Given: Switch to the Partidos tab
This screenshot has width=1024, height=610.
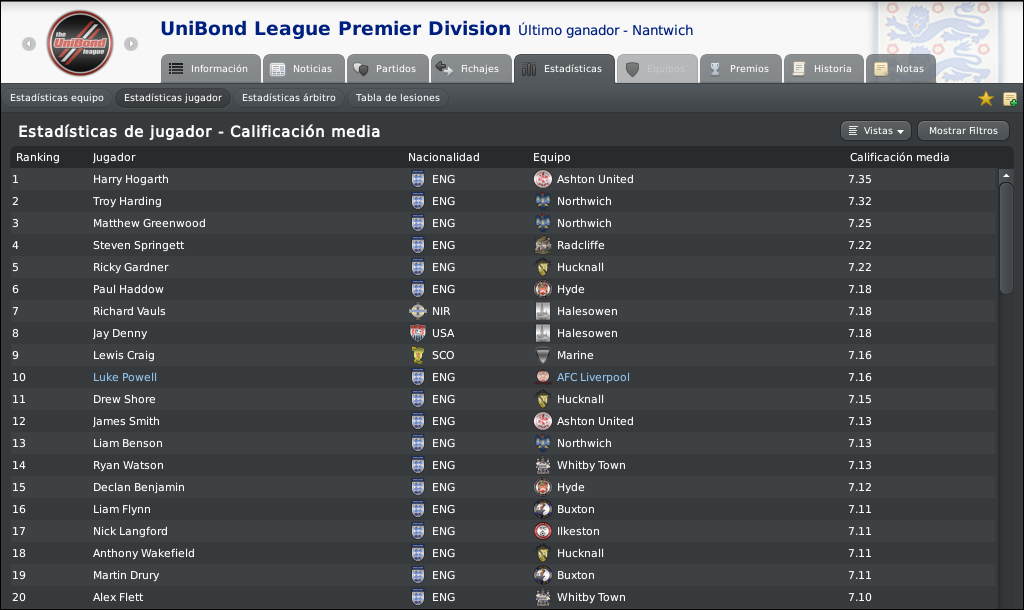Looking at the screenshot, I should click(388, 69).
